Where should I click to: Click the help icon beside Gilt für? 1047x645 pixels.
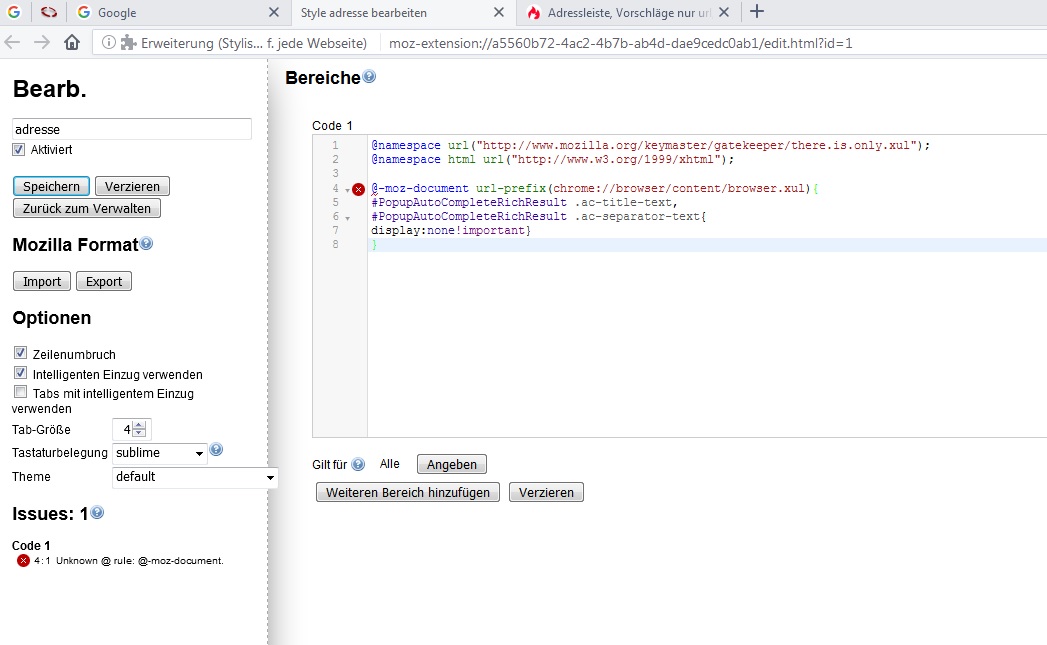tap(358, 464)
